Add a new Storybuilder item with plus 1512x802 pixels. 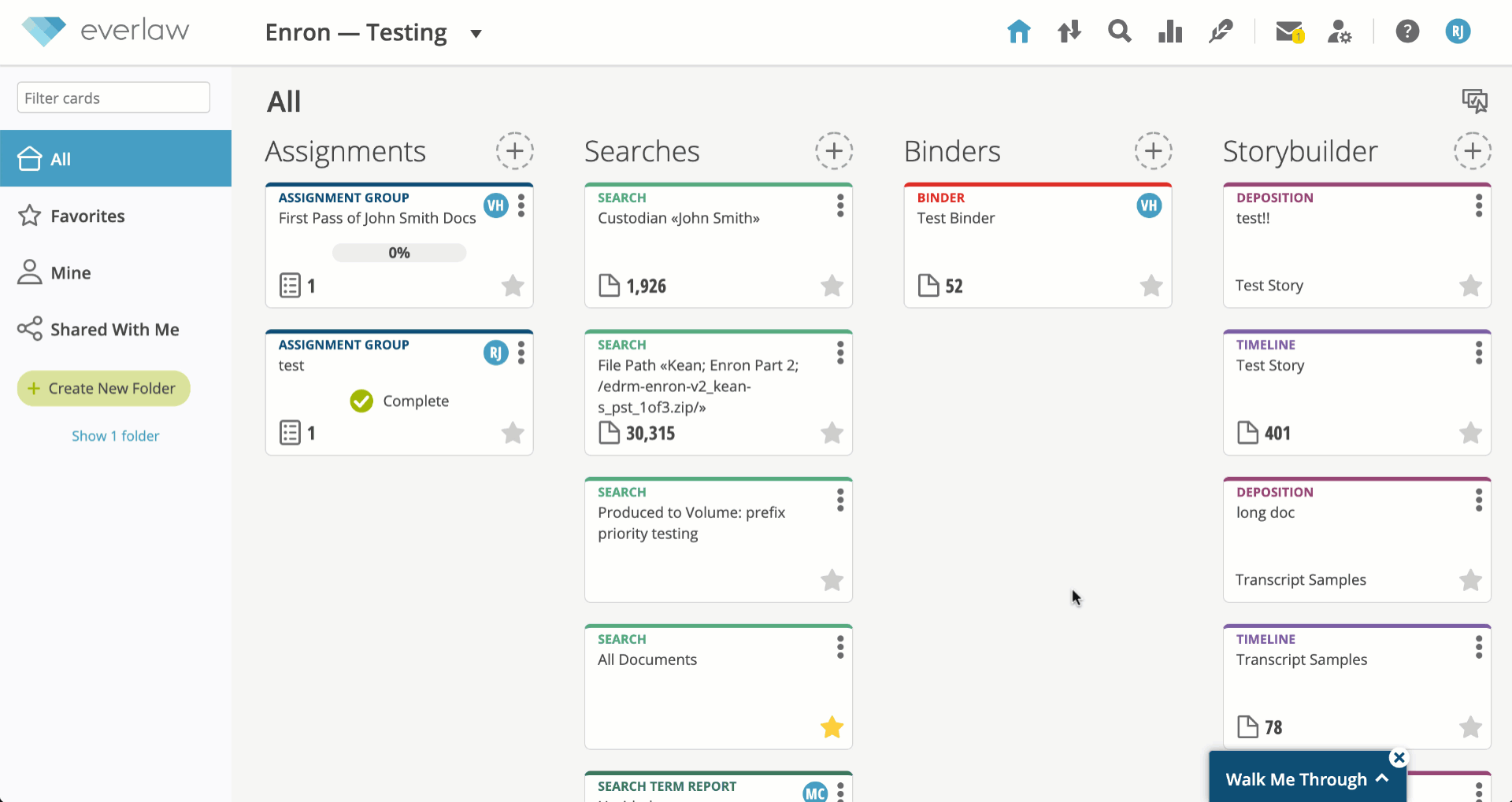[1473, 150]
